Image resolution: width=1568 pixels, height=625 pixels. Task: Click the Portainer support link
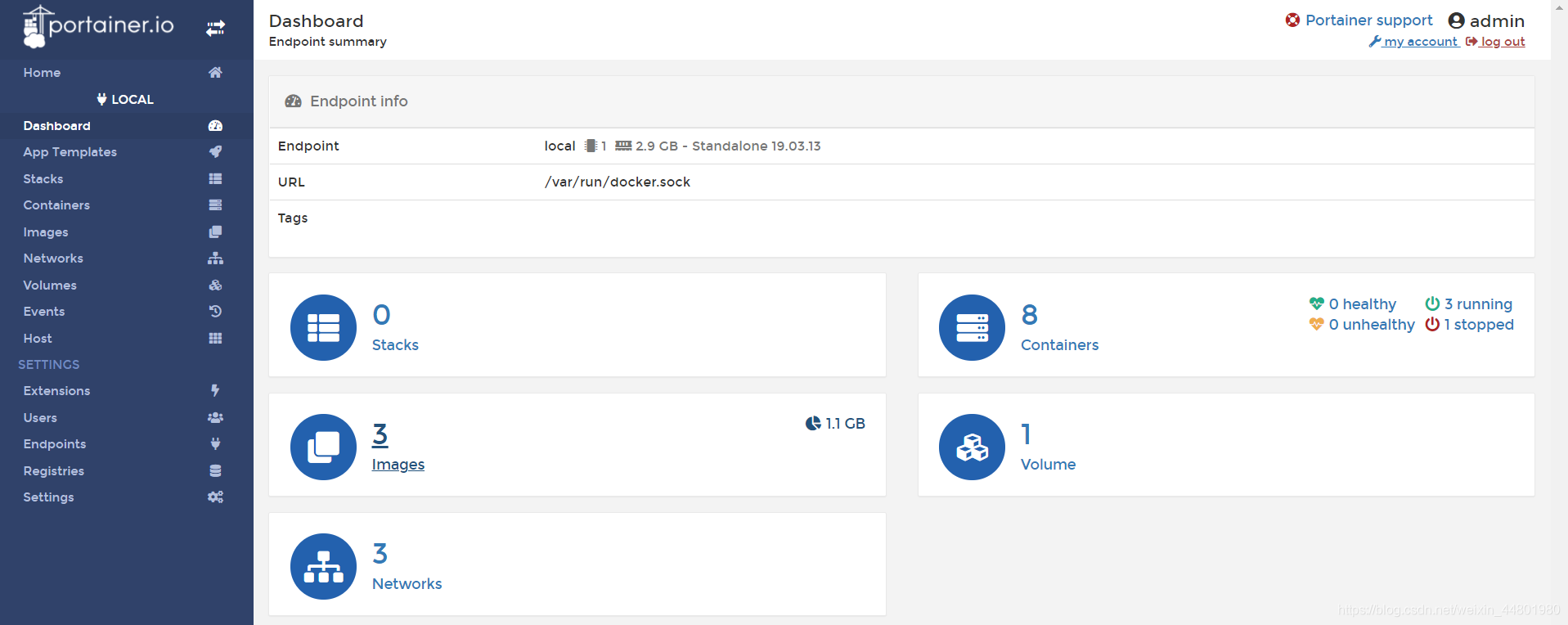(1368, 20)
